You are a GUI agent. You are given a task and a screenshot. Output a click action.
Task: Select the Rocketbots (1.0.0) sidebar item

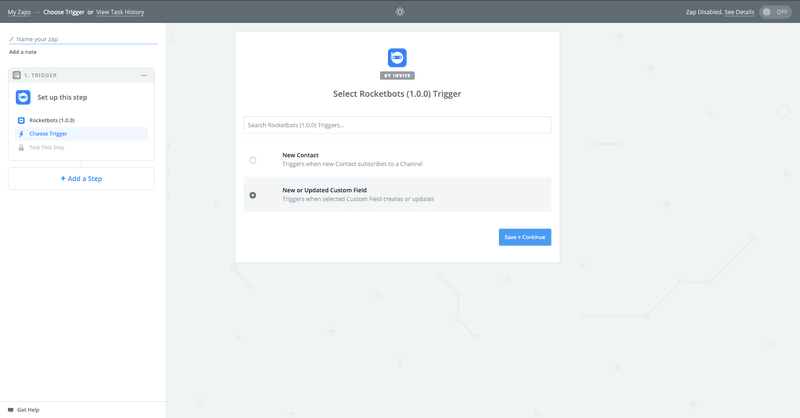click(x=82, y=120)
